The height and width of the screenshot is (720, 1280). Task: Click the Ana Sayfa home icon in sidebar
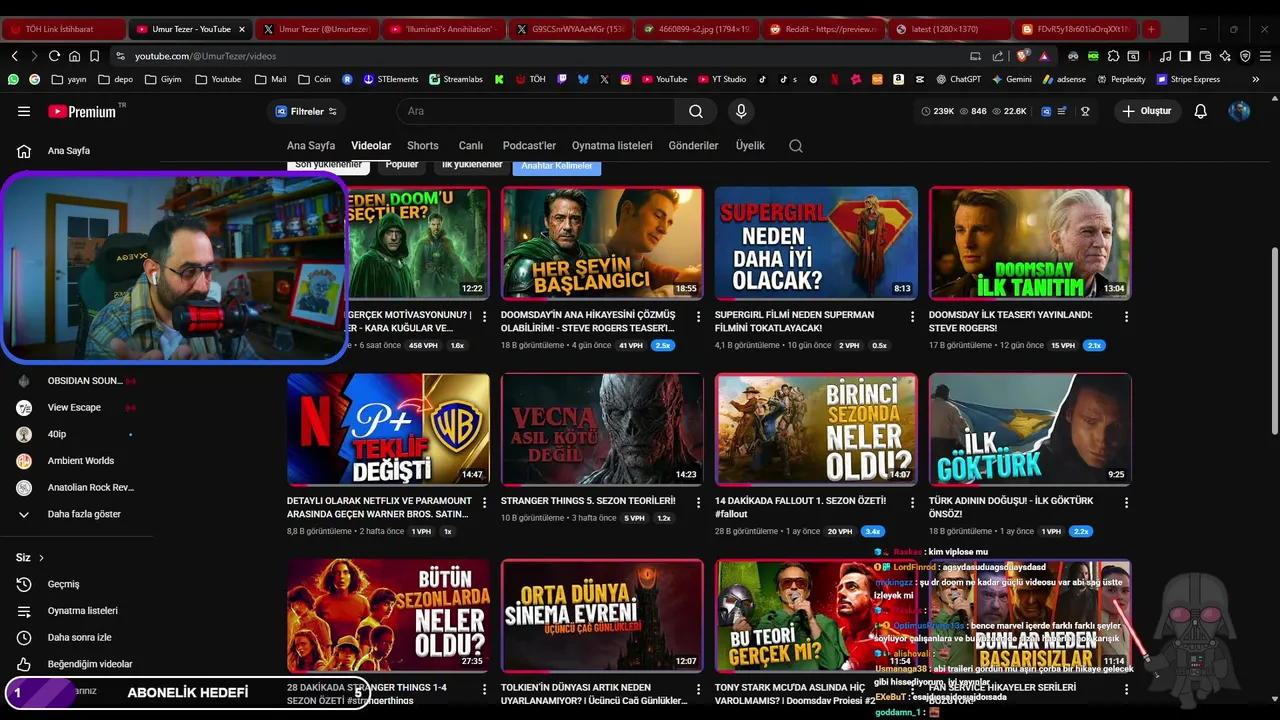[x=24, y=151]
